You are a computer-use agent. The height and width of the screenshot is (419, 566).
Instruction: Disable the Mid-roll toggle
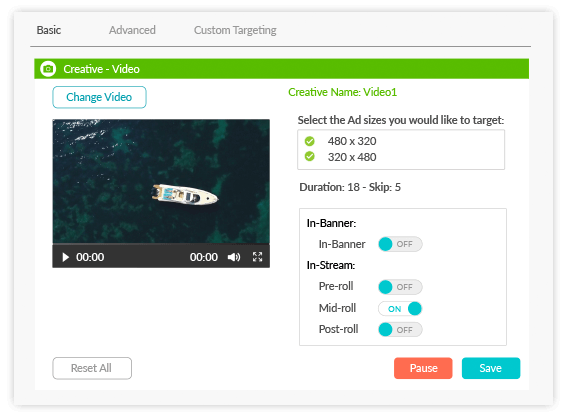[400, 309]
